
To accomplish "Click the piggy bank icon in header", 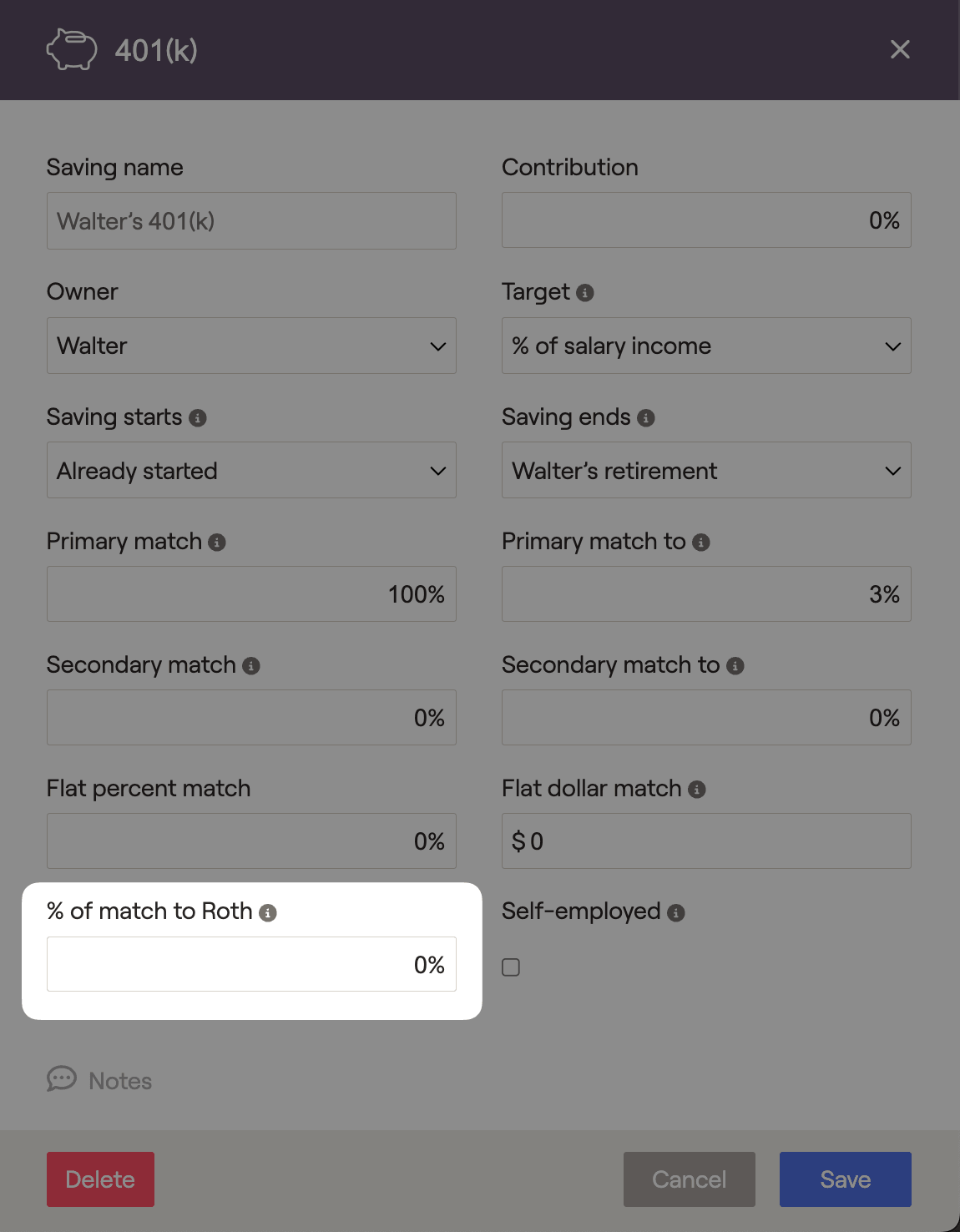I will tap(72, 49).
